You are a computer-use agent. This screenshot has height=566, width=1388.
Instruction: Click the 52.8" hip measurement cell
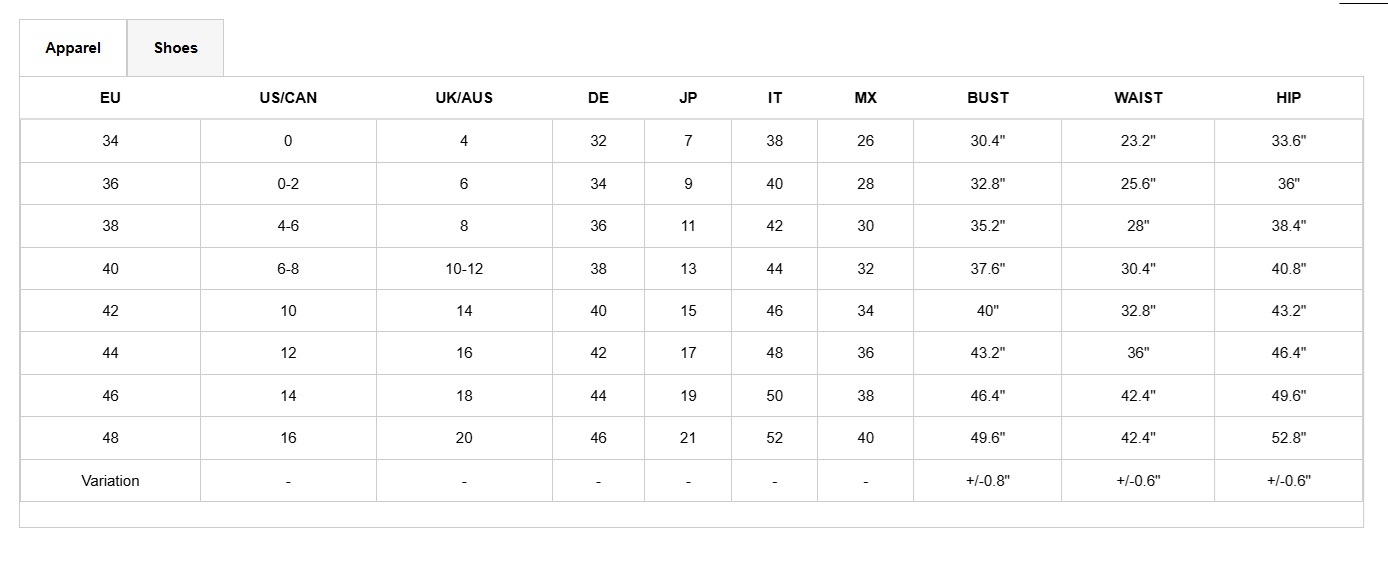pos(1288,438)
